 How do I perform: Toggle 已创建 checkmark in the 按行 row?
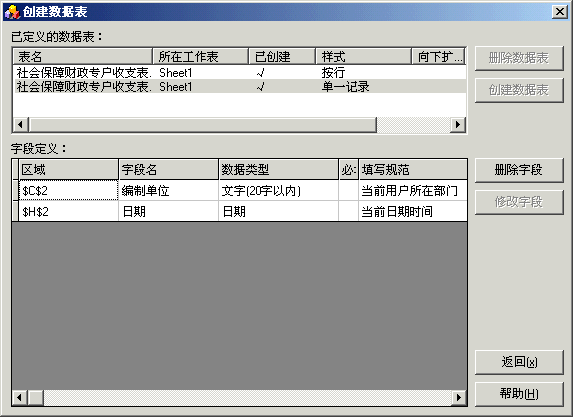click(261, 73)
